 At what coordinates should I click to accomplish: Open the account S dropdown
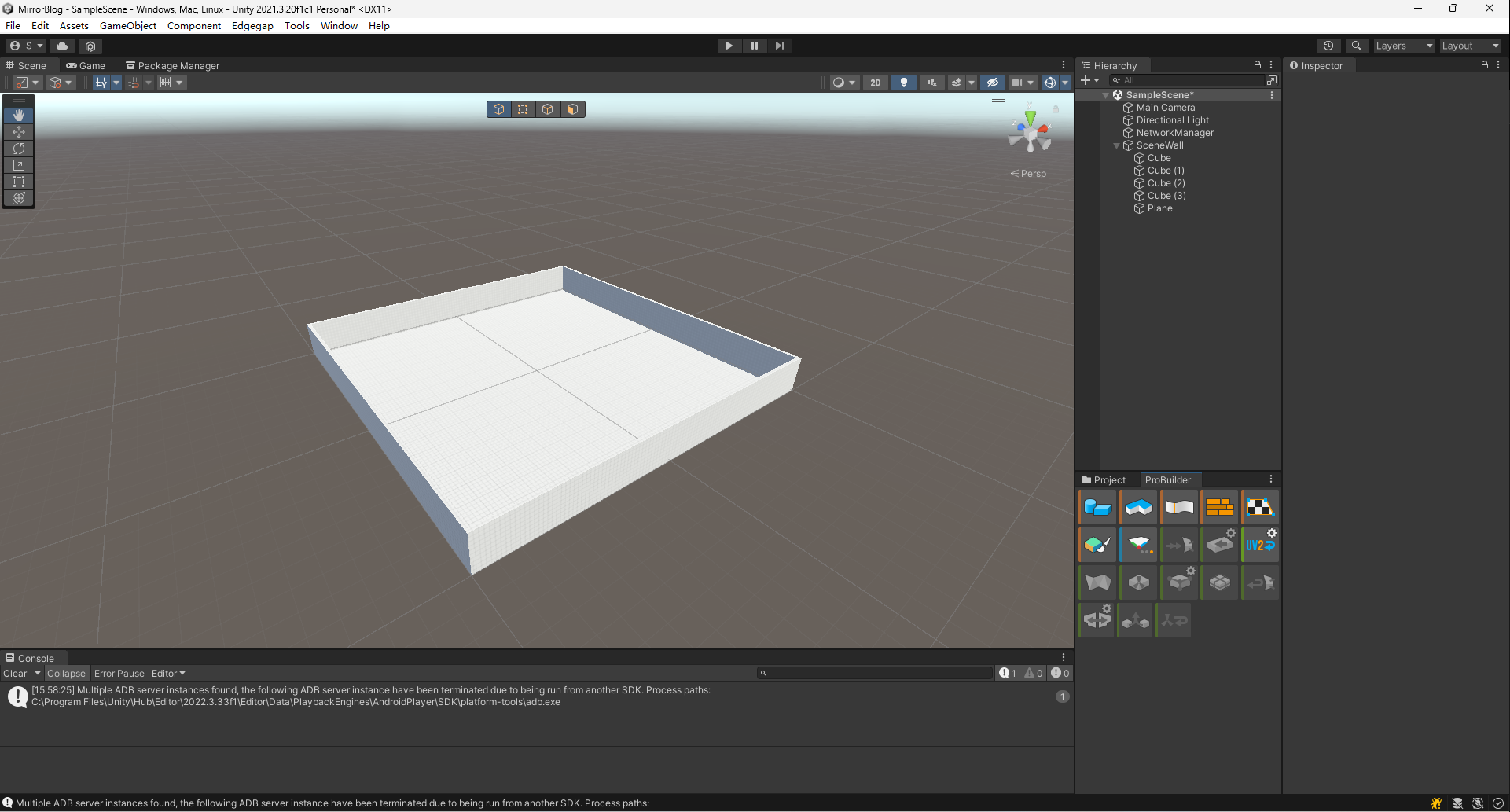click(27, 46)
